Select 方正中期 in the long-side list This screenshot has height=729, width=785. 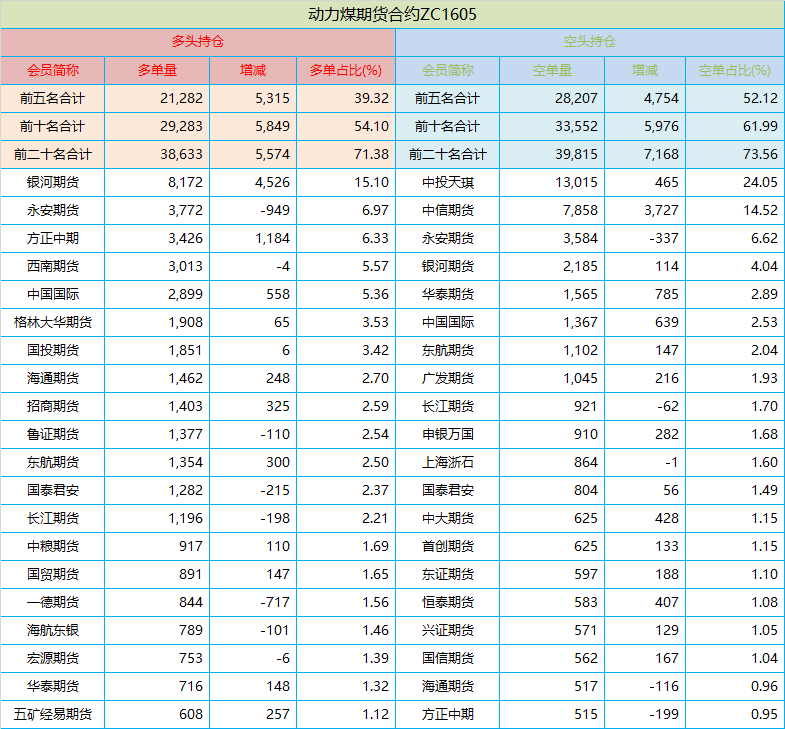tap(53, 238)
